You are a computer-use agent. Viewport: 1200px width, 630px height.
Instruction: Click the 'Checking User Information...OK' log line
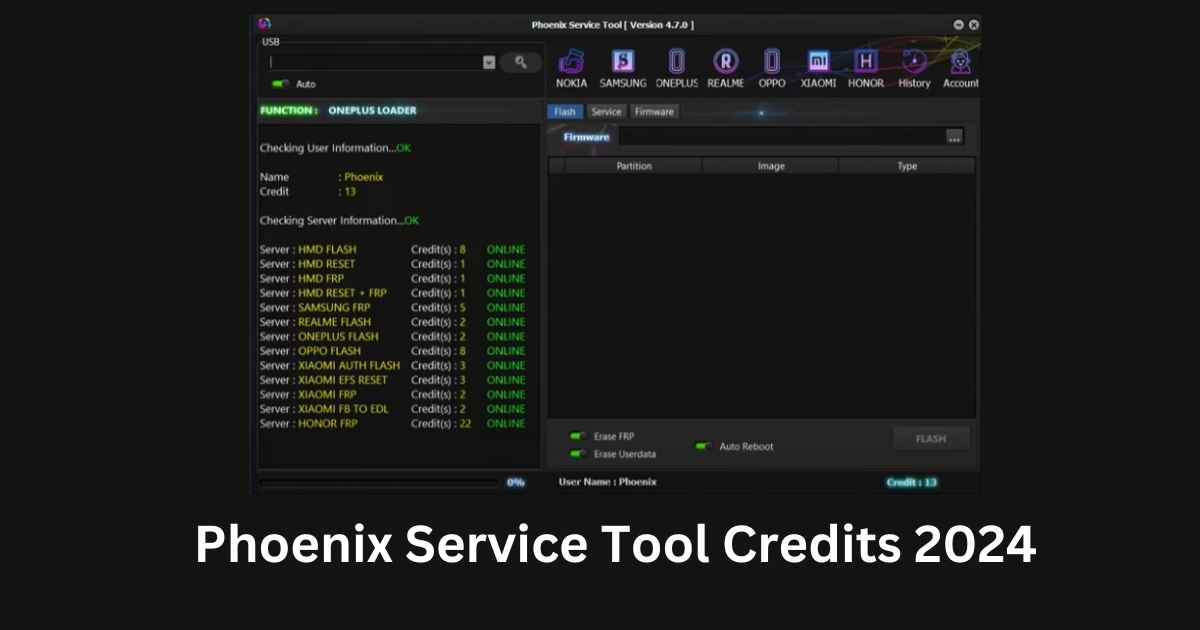click(335, 148)
